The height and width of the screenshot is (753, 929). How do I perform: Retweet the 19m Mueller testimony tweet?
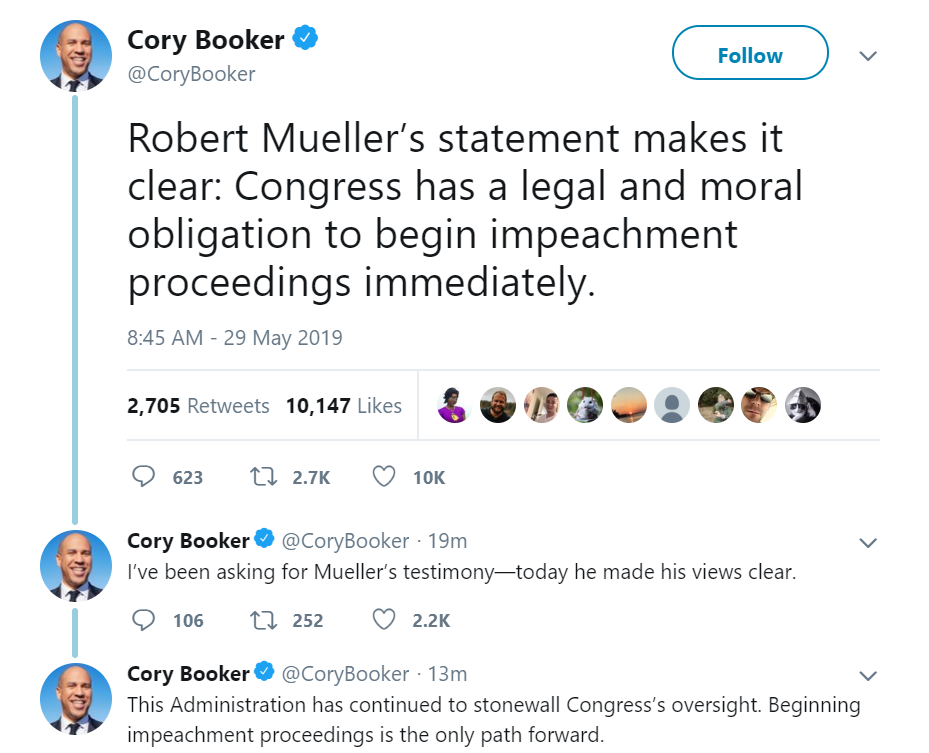(261, 620)
